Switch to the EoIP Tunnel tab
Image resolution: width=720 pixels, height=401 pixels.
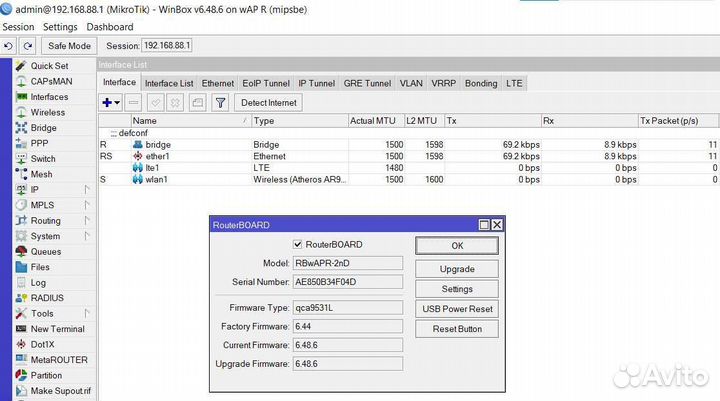(266, 83)
